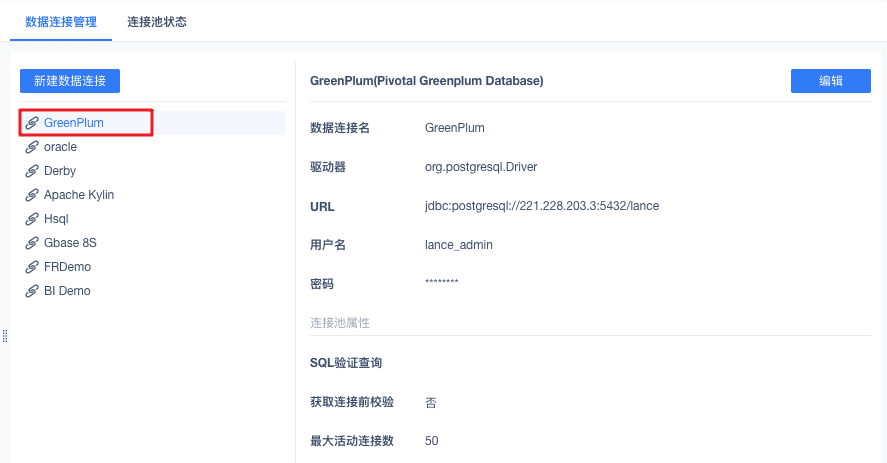Open the FRDemo connection entry
This screenshot has width=887, height=463.
(x=67, y=267)
